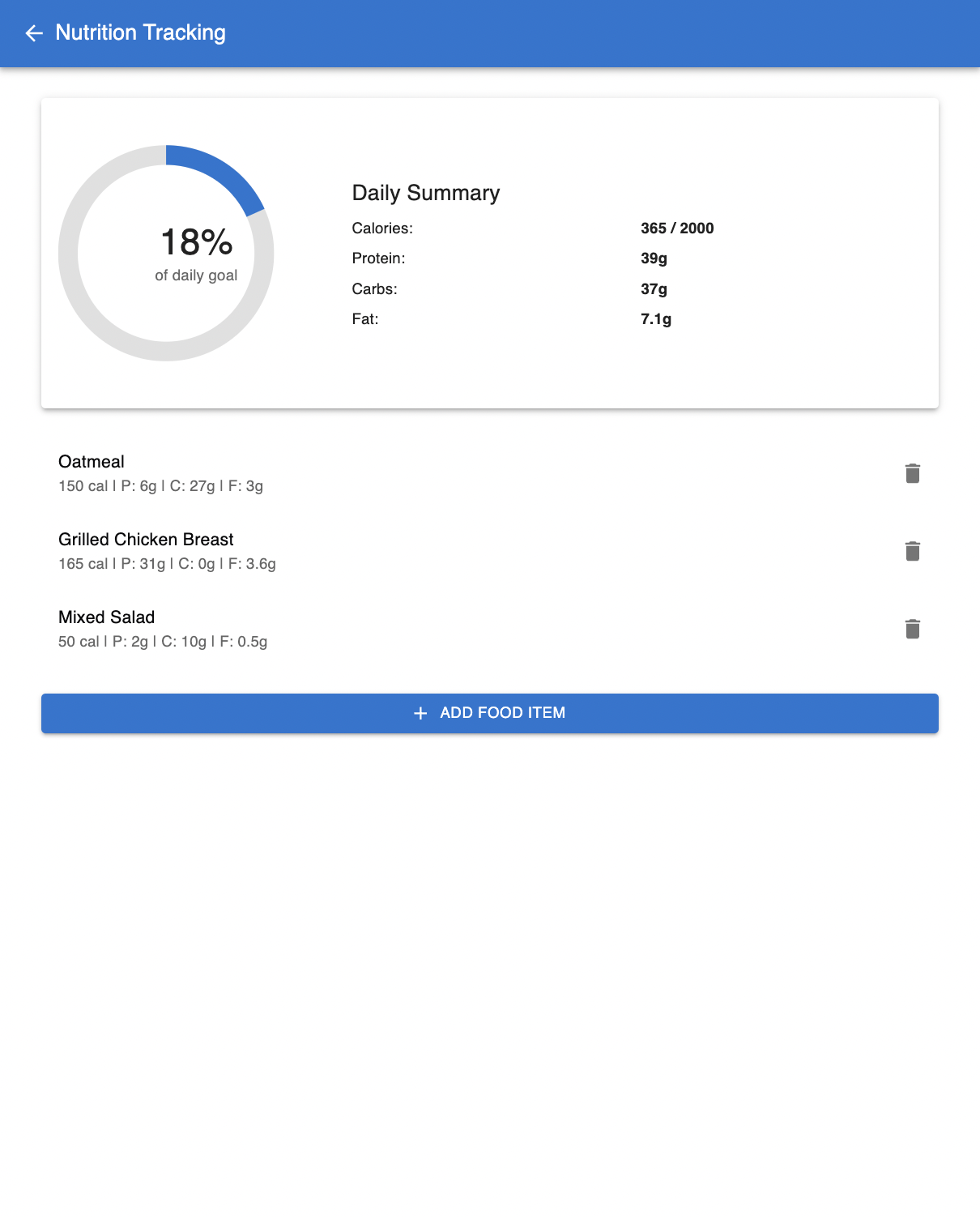Image resolution: width=980 pixels, height=1217 pixels.
Task: Select the Mixed Salad list item
Action: 106,617
